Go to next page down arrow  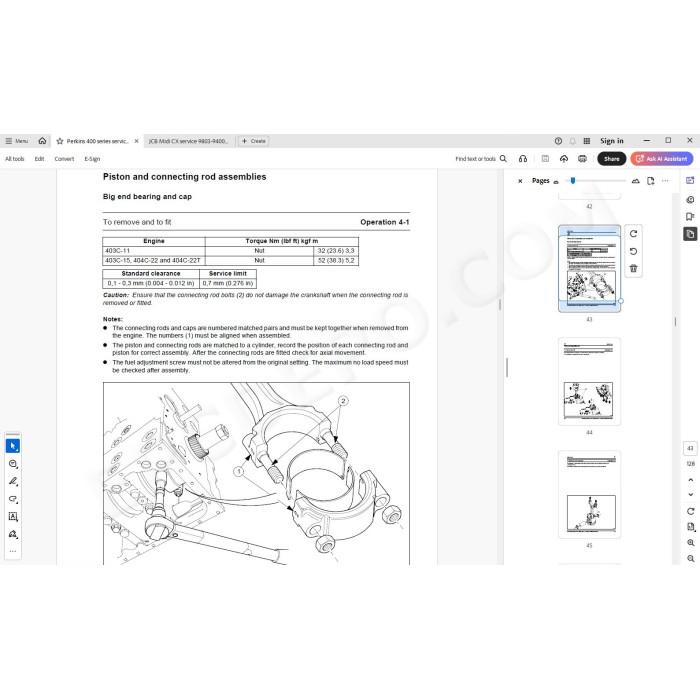point(691,495)
